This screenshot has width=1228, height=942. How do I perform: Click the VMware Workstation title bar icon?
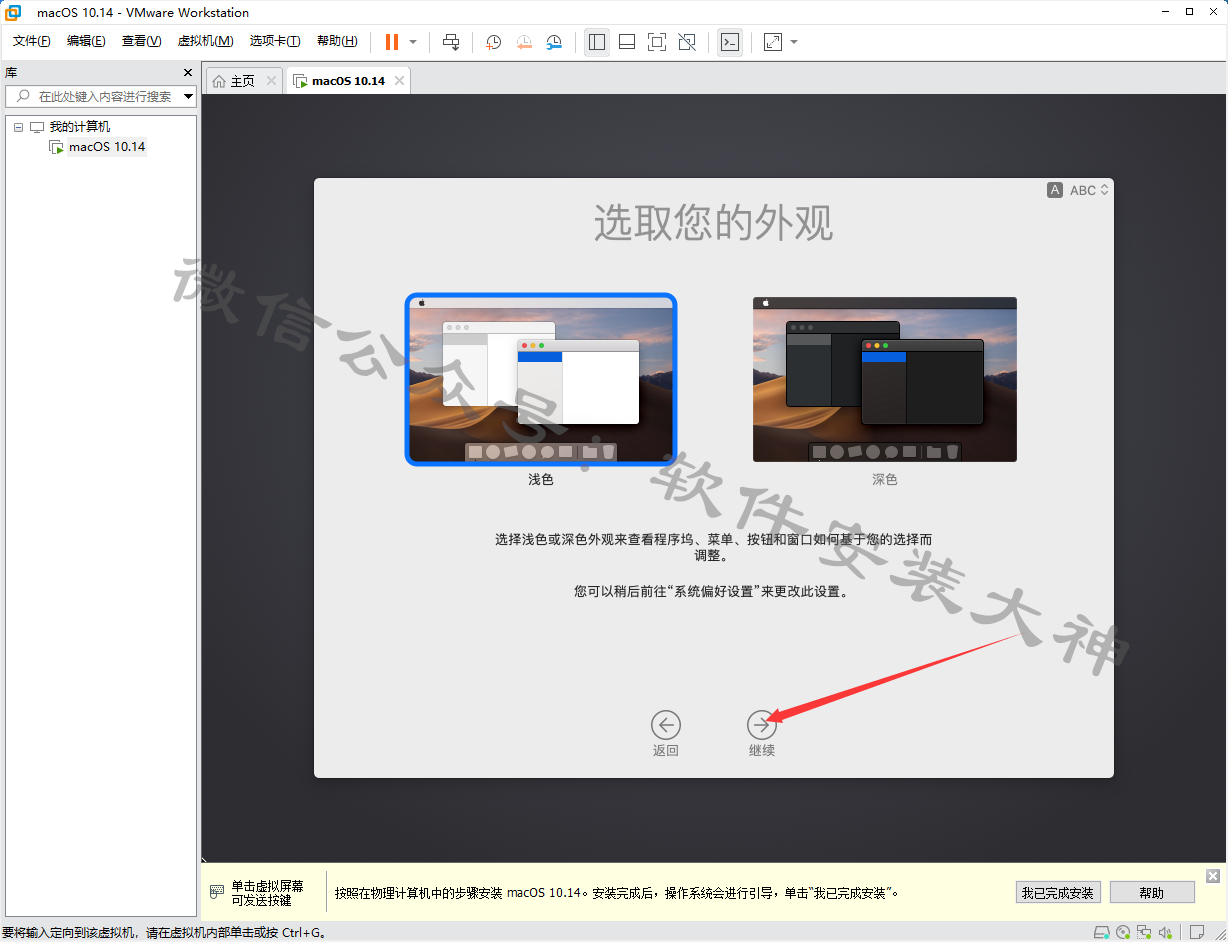14,12
